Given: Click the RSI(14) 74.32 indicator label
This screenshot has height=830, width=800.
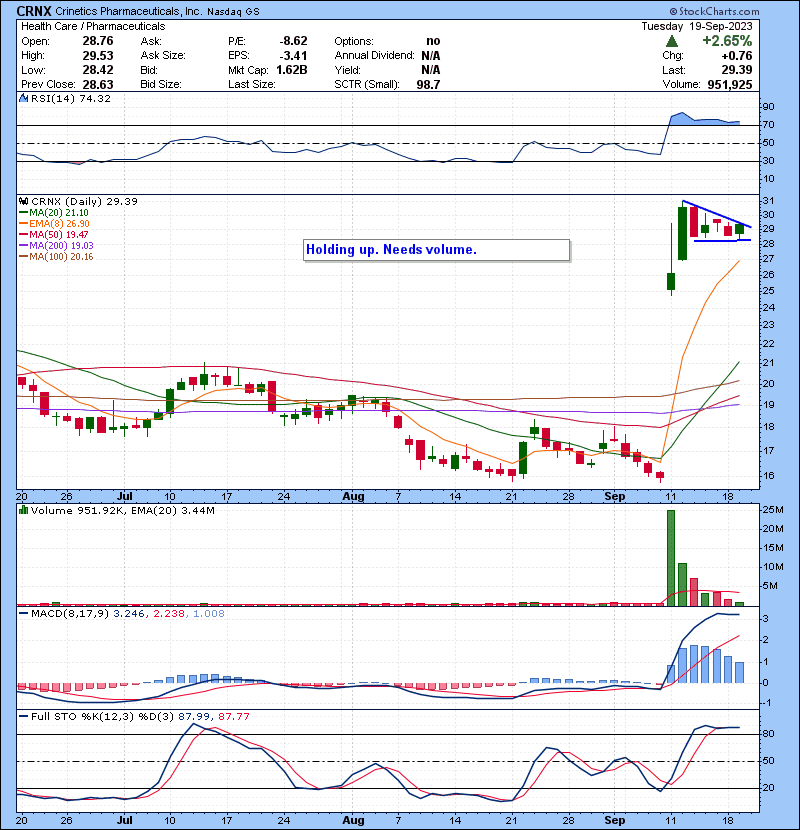Looking at the screenshot, I should [71, 98].
